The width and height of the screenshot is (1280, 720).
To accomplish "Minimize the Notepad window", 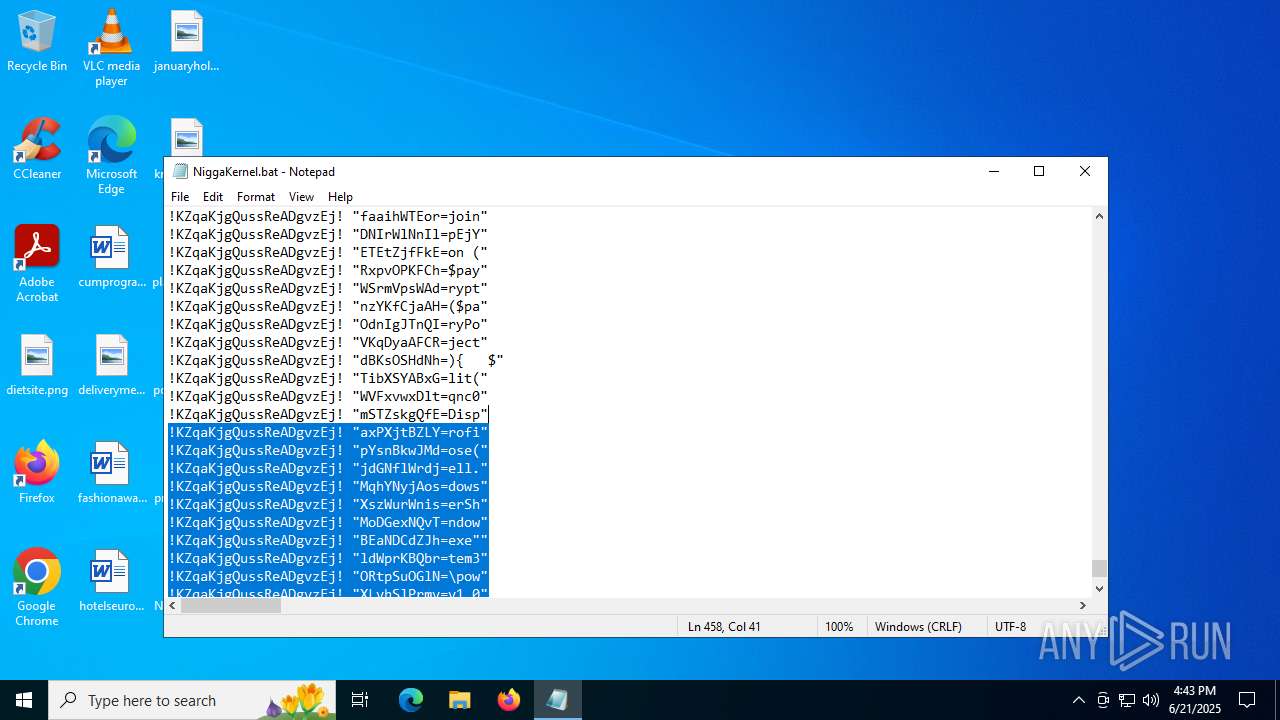I will point(993,171).
